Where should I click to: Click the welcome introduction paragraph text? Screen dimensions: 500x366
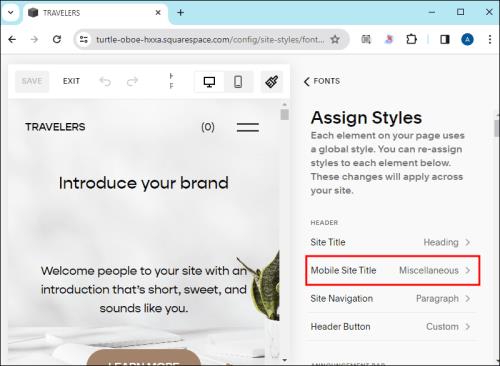(x=144, y=289)
